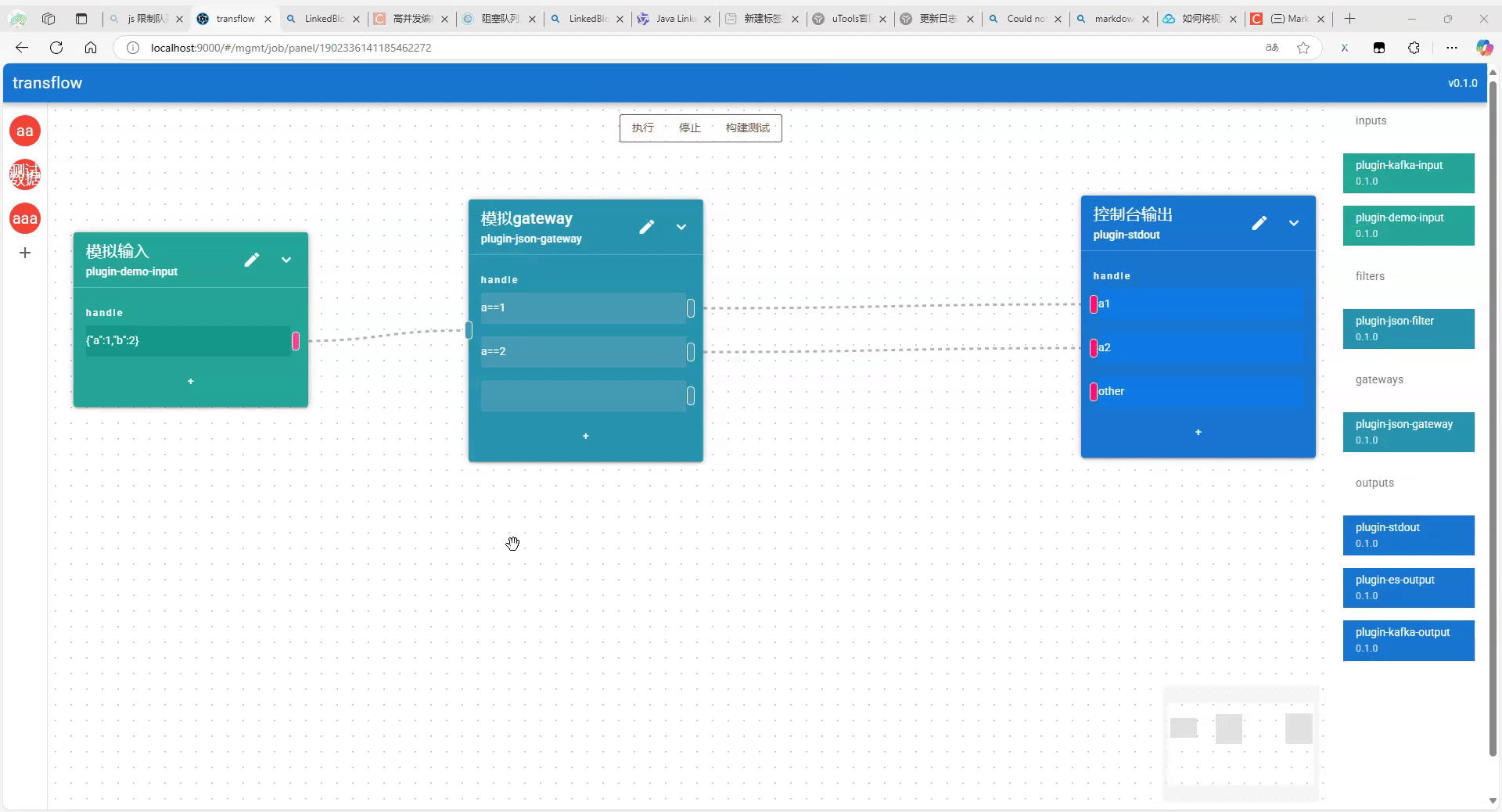Reload the page
1502x812 pixels.
coord(56,48)
